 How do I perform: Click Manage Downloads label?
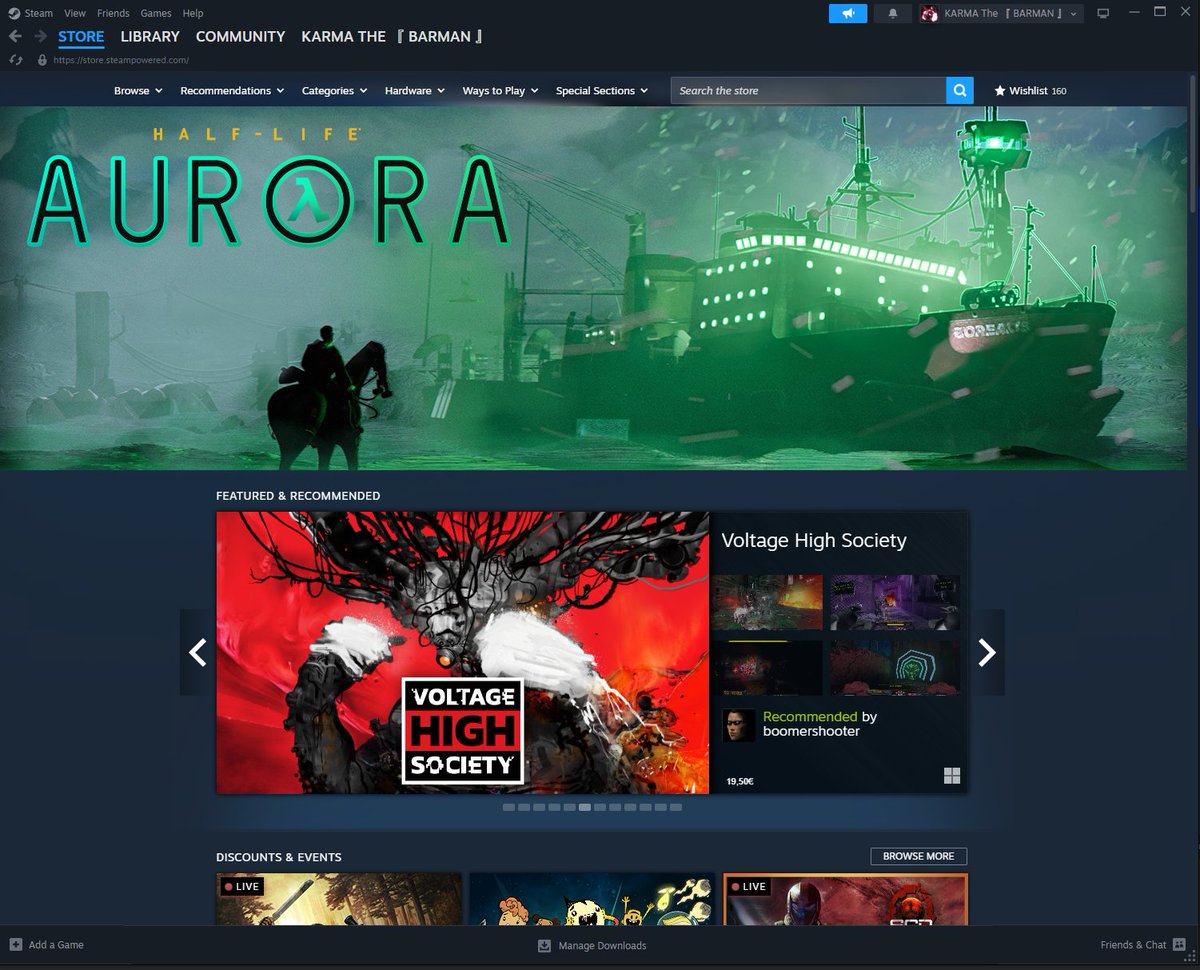tap(602, 945)
